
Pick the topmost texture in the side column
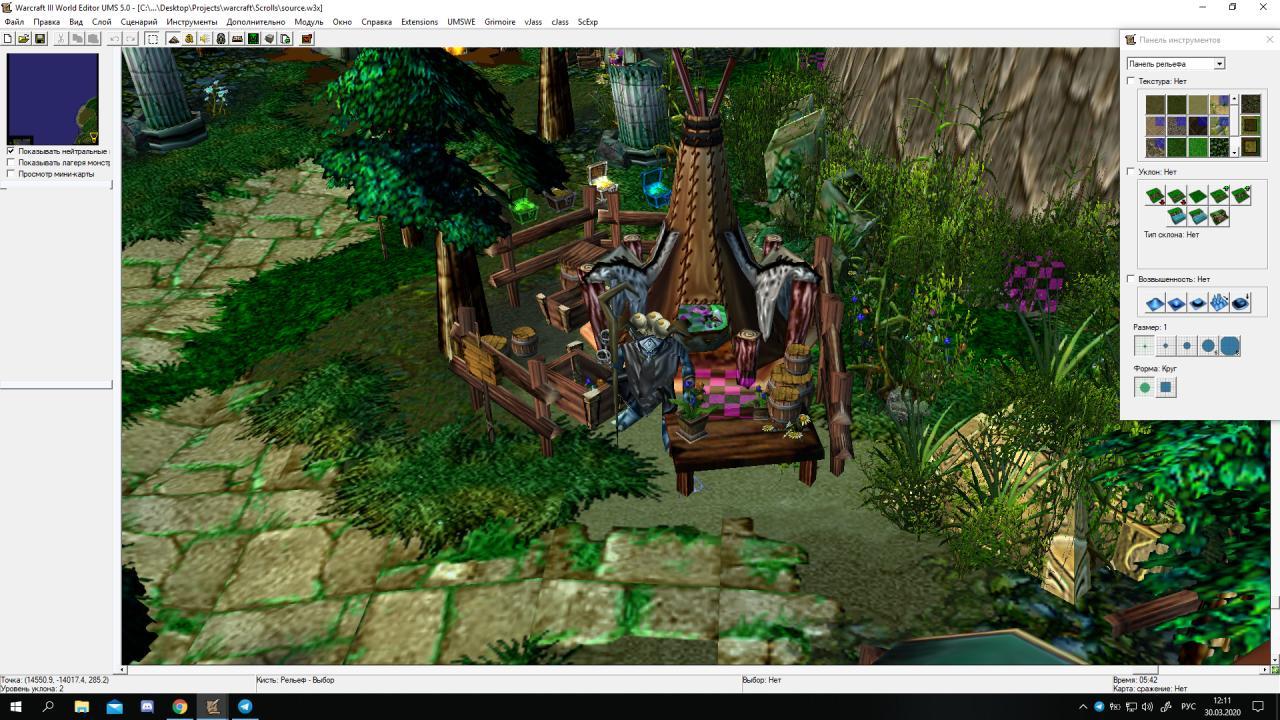pos(1250,104)
